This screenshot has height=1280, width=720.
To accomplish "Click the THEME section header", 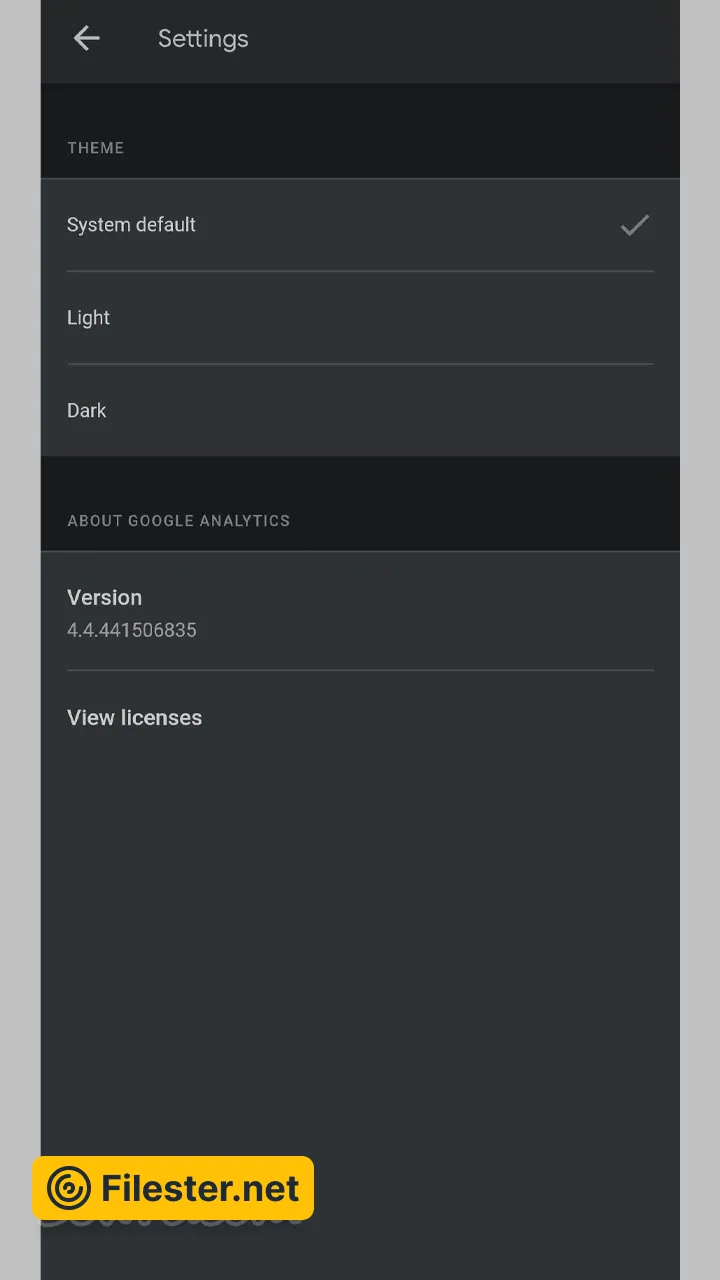I will (96, 148).
